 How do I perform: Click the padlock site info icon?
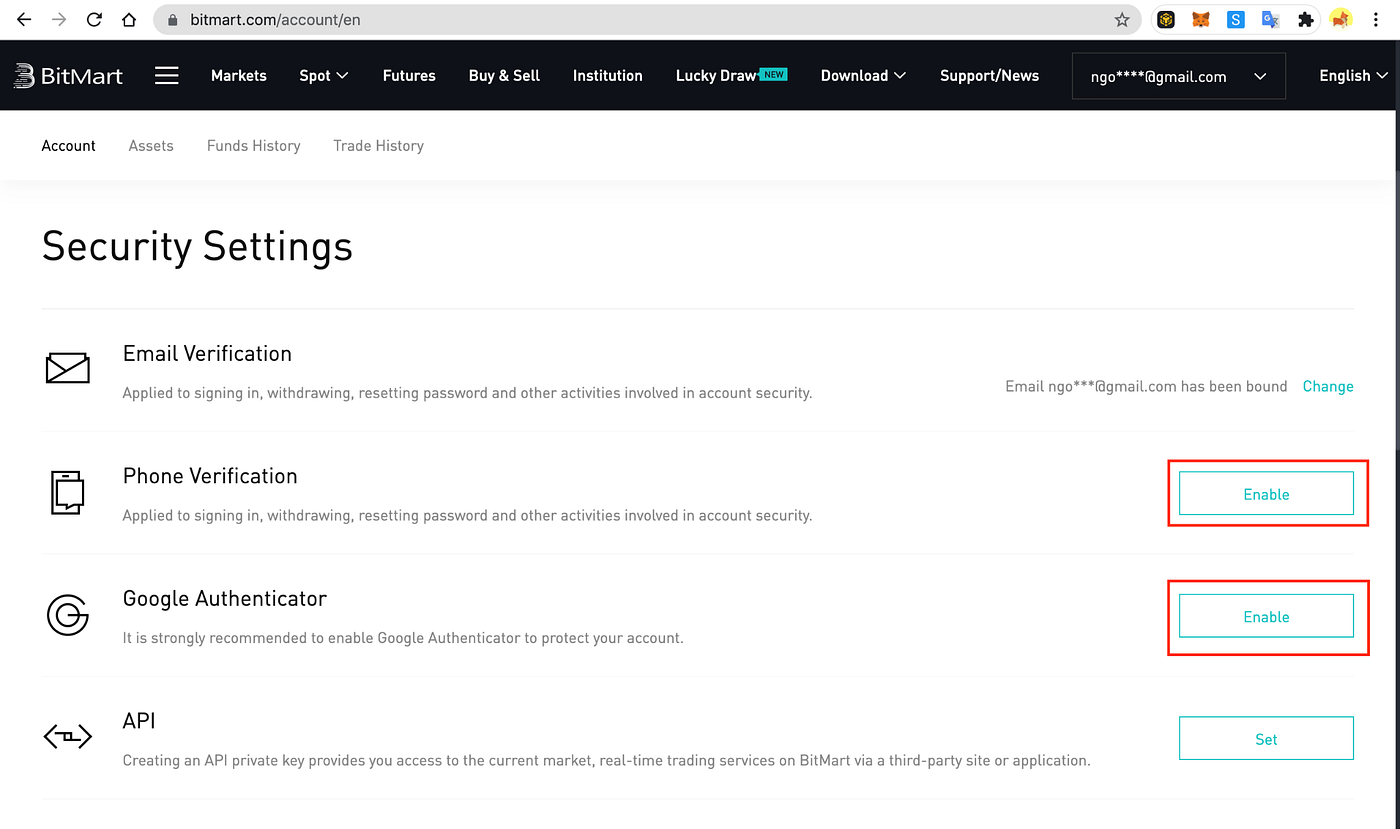172,19
